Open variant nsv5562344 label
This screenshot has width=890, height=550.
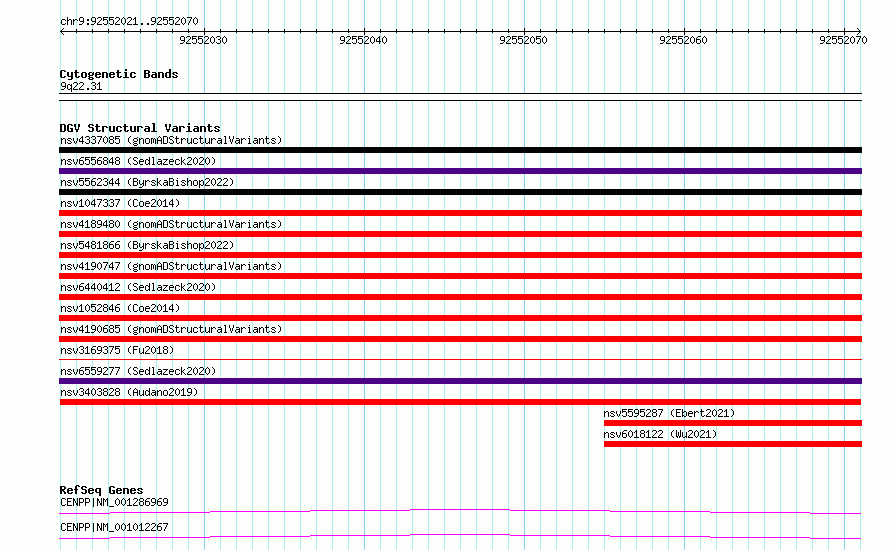click(x=147, y=182)
